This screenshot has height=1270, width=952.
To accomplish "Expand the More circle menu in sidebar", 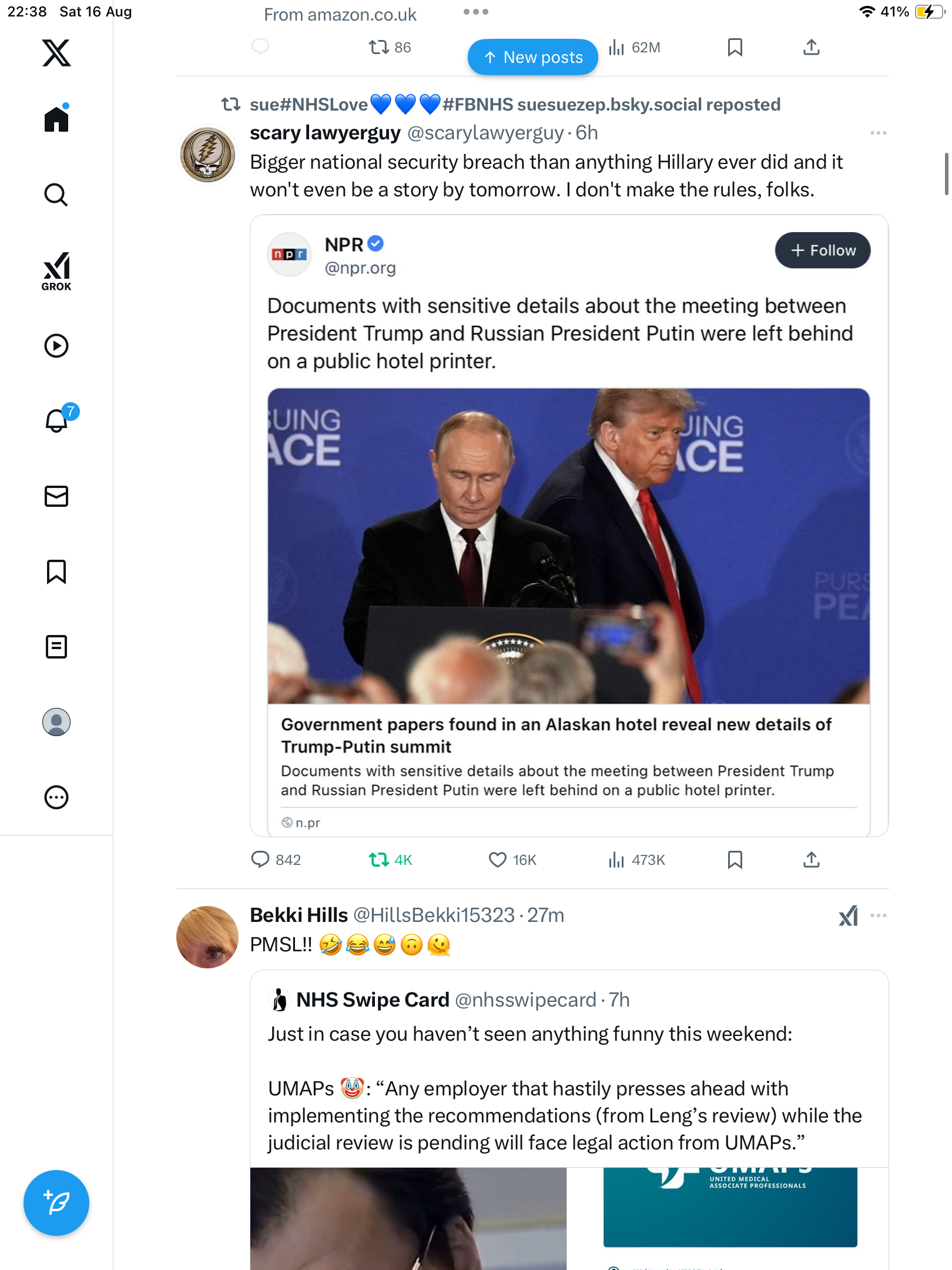I will [x=56, y=797].
